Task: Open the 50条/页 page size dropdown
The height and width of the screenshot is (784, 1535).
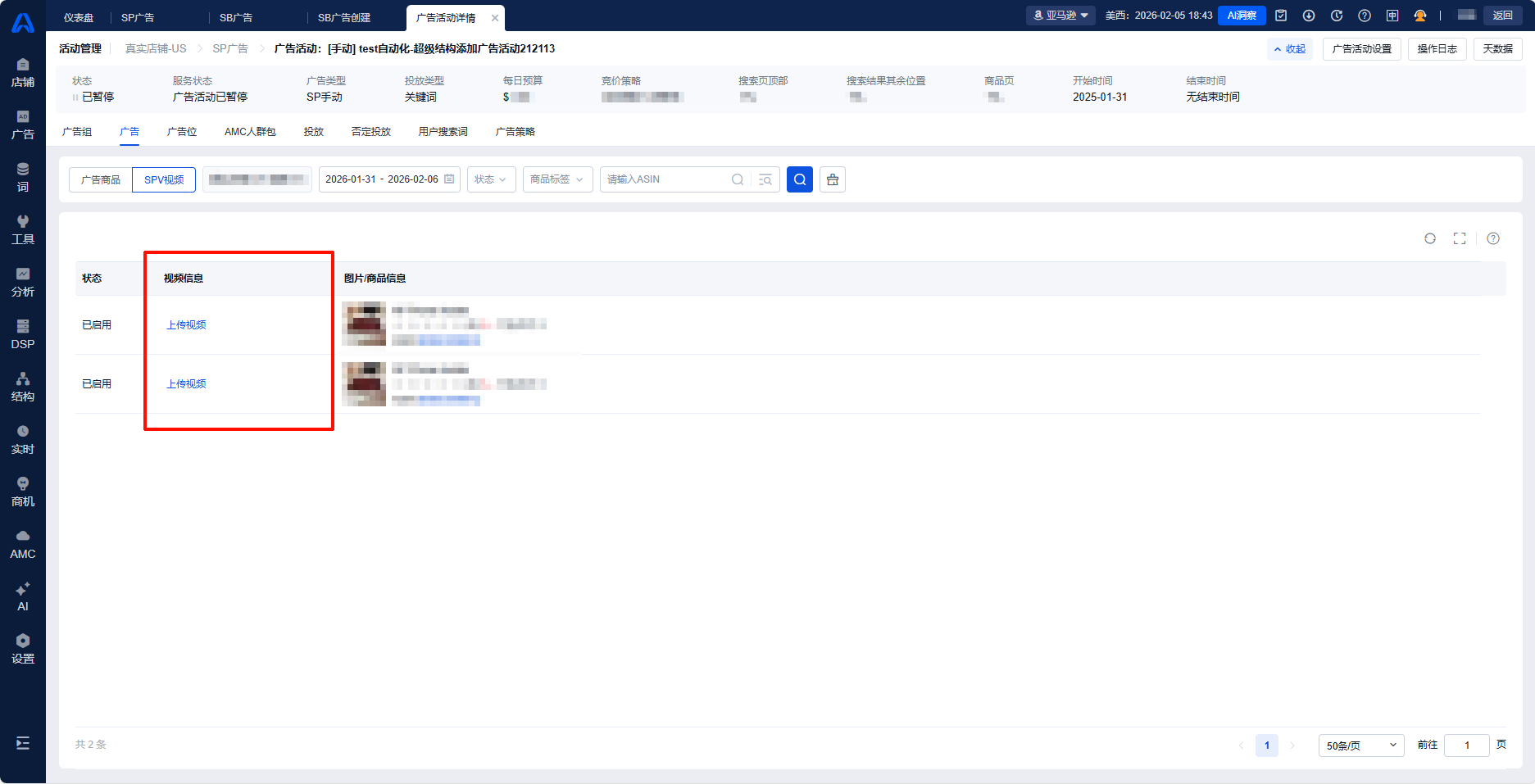Action: (1360, 745)
